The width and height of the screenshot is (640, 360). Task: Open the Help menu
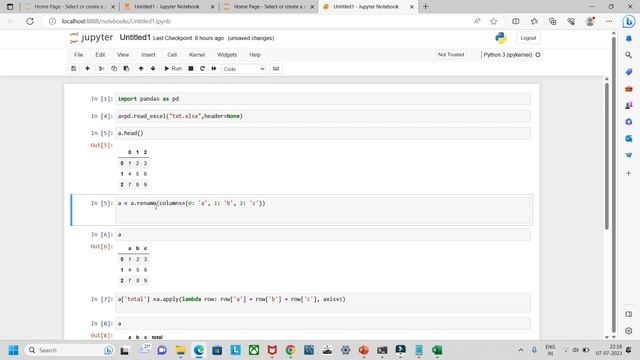pos(255,55)
